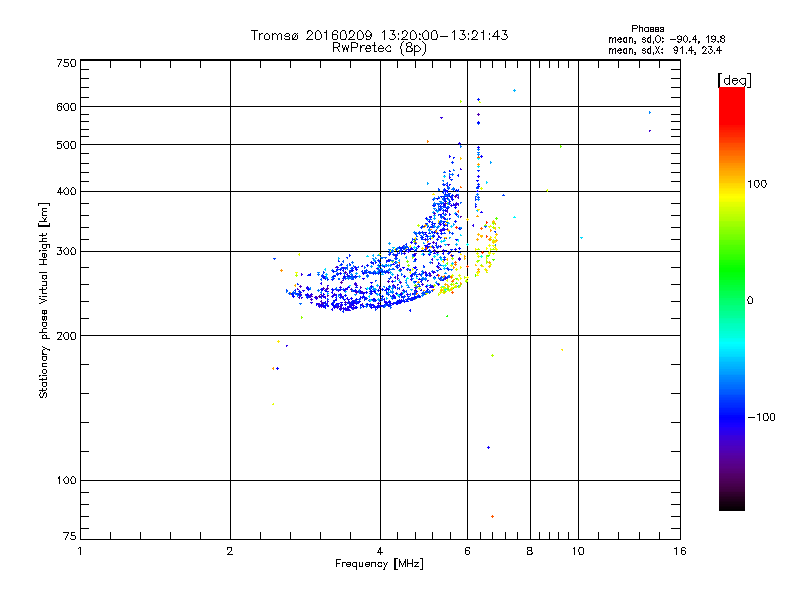Click the '[deg]' colorbar unit label
Screen dimensions: 800x600
[734, 80]
